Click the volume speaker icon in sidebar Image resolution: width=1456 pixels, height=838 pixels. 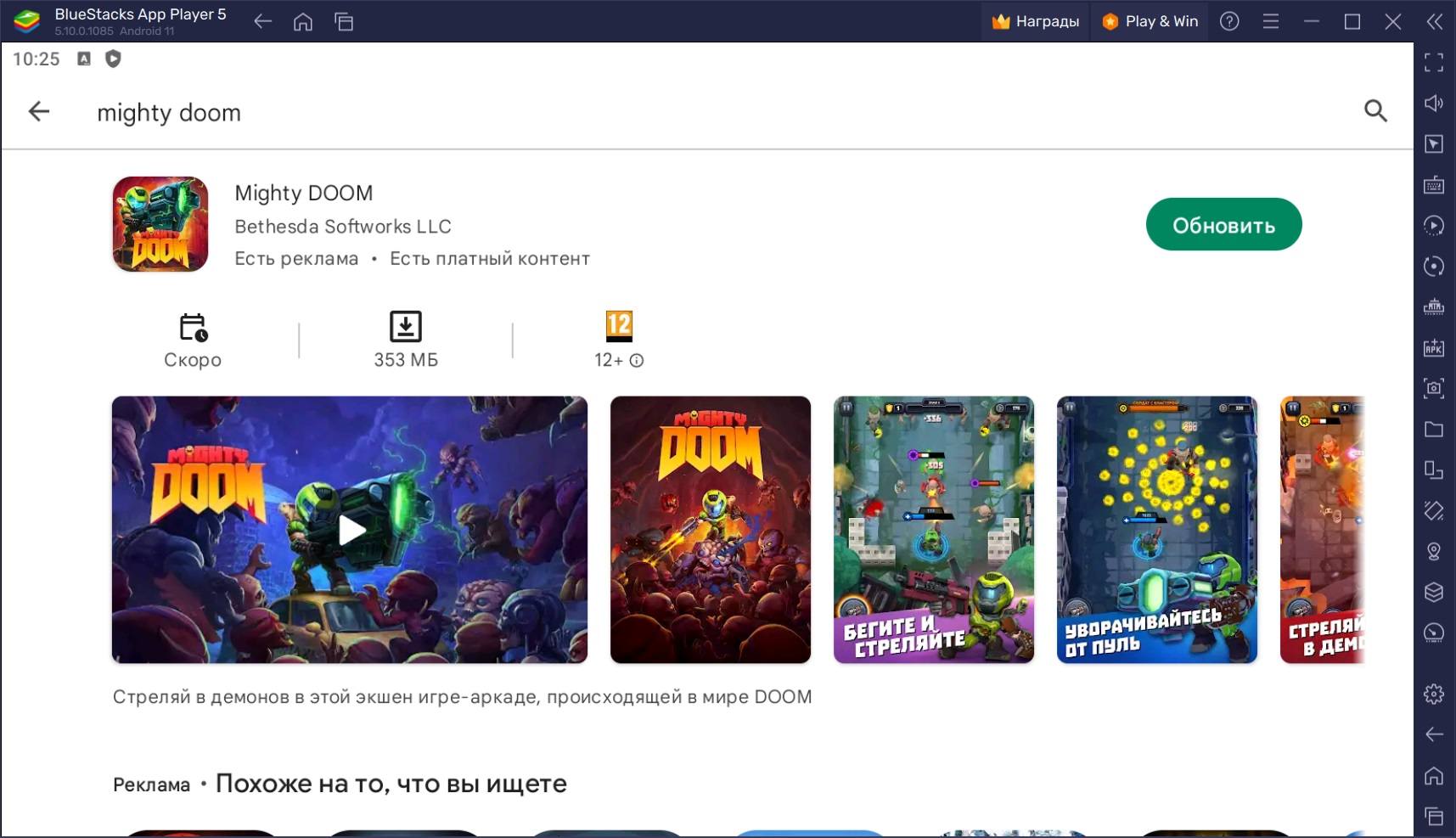[x=1434, y=103]
